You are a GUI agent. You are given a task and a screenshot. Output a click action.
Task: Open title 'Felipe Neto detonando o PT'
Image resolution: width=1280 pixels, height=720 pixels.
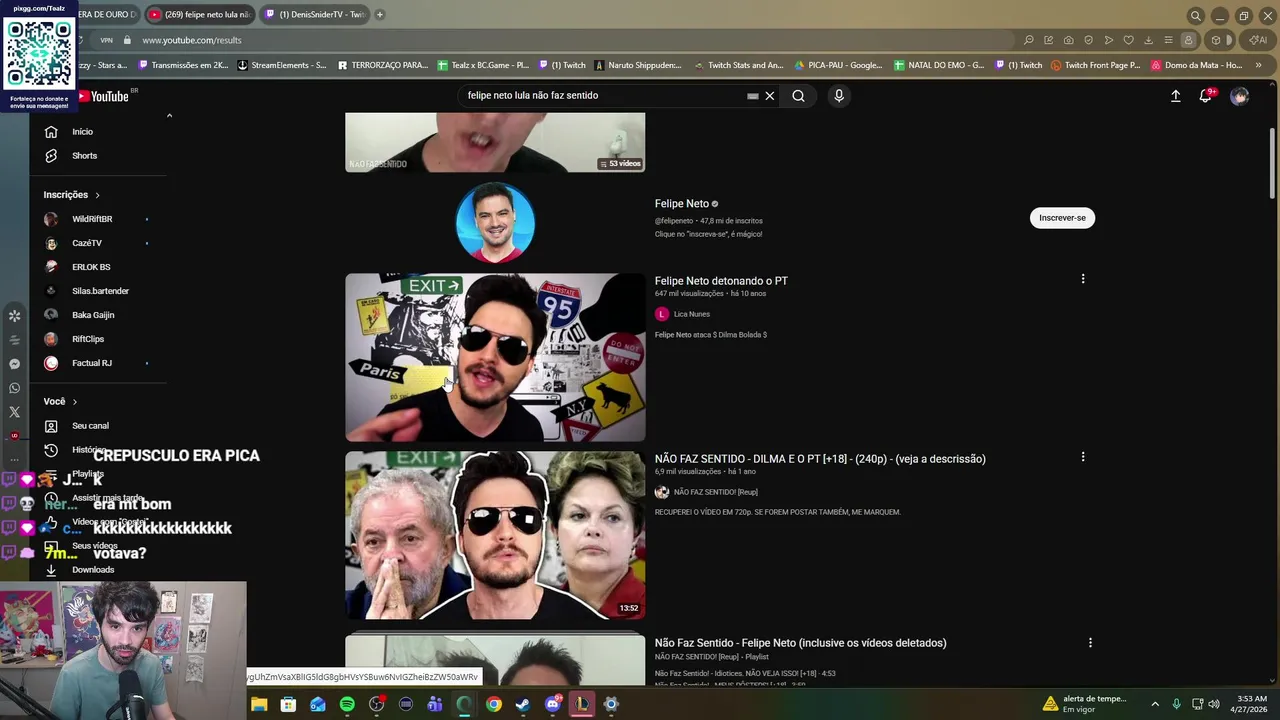pos(721,281)
